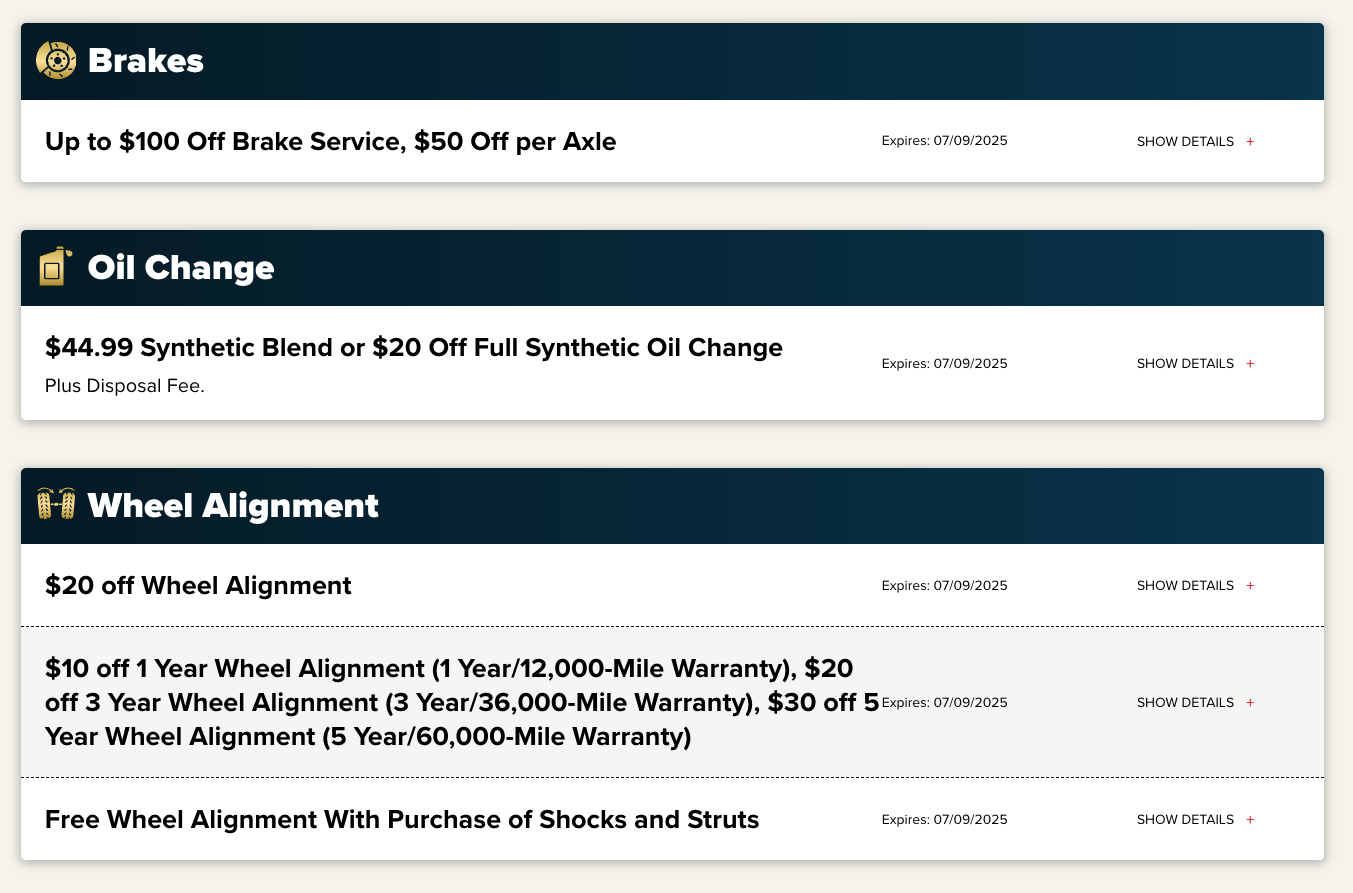This screenshot has height=893, width=1353.
Task: Show details for the 1/3/5 Year alignment offer
Action: [x=1185, y=703]
